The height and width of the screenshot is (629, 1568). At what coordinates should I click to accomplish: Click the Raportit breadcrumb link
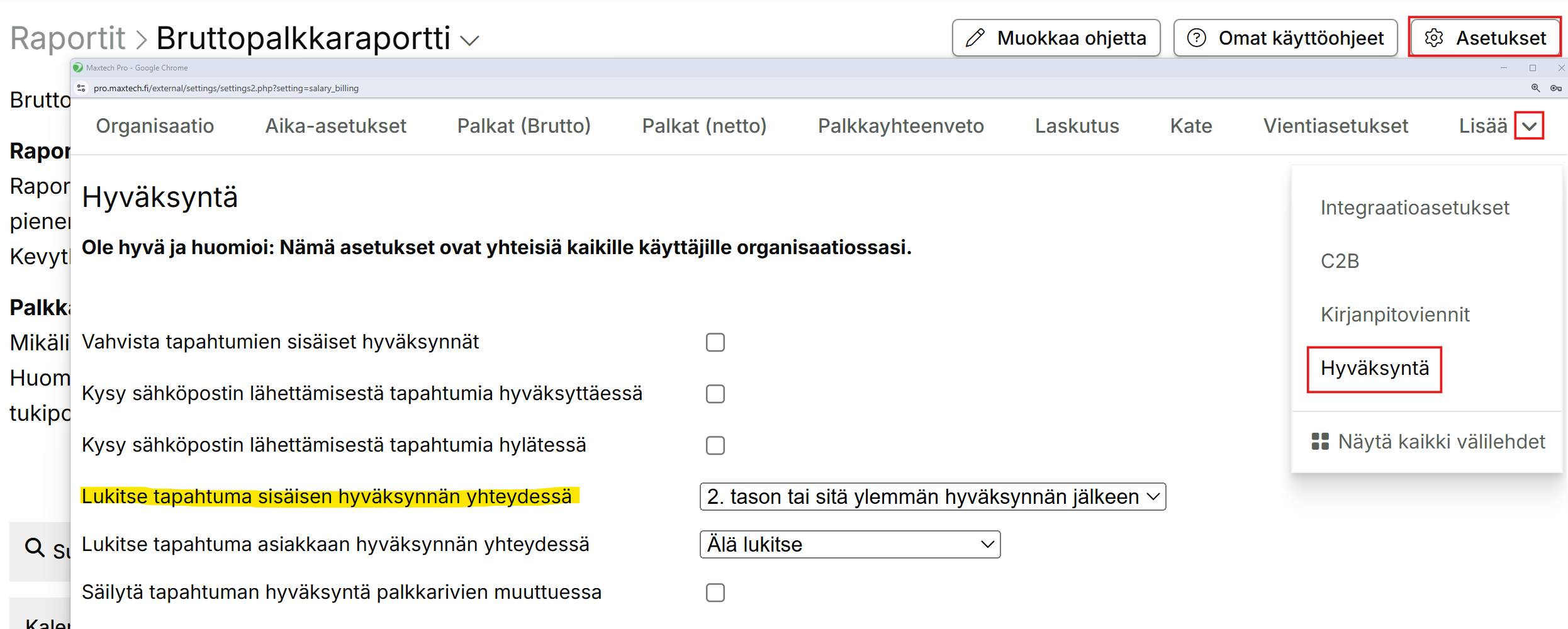tap(68, 38)
